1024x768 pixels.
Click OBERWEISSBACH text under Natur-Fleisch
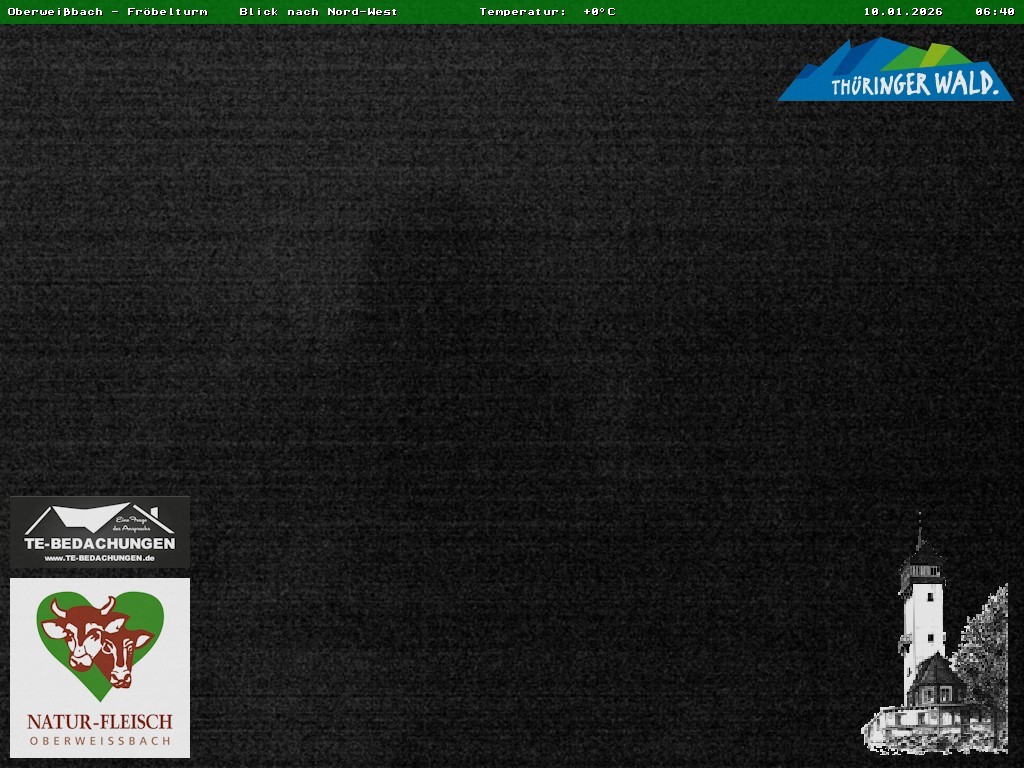[99, 741]
